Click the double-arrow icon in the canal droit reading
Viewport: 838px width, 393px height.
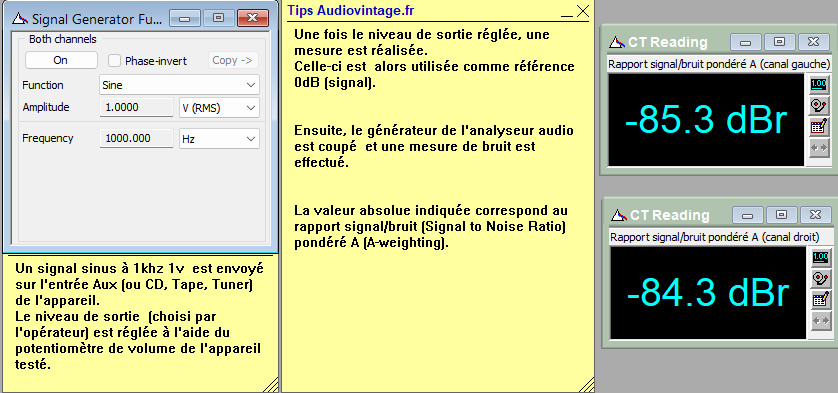(820, 321)
